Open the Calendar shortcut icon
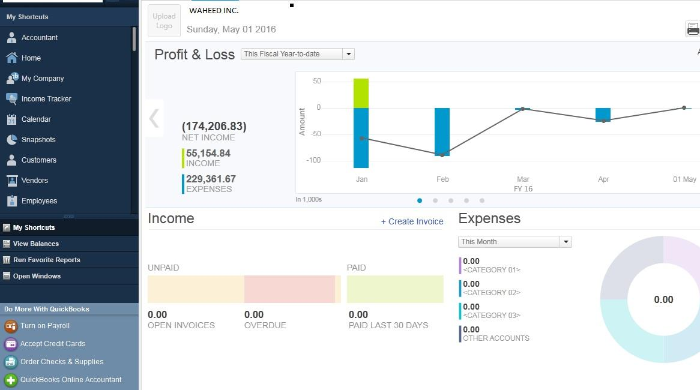This screenshot has height=390, width=700. point(12,119)
